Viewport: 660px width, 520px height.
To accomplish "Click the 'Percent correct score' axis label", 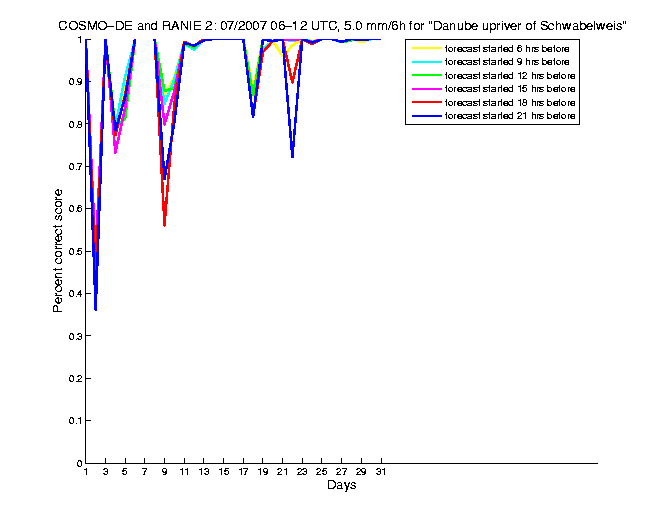I will tap(58, 251).
